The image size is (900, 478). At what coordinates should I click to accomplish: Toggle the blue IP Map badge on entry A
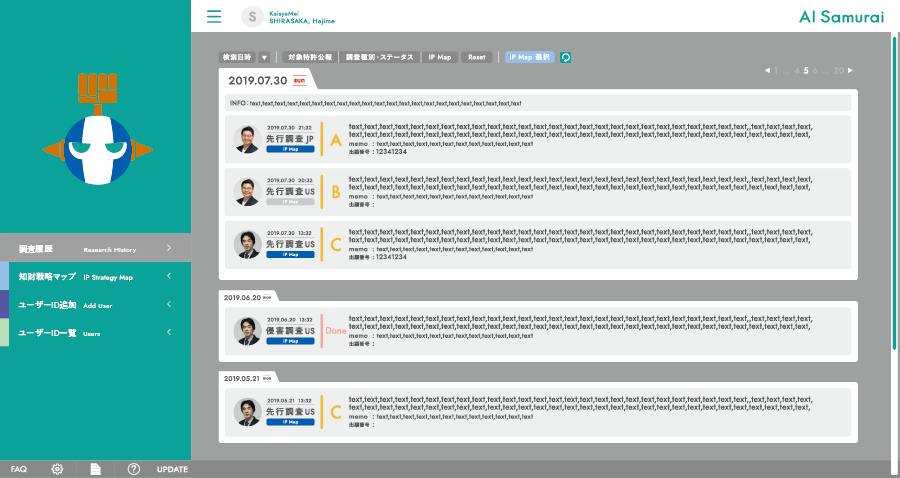click(290, 148)
